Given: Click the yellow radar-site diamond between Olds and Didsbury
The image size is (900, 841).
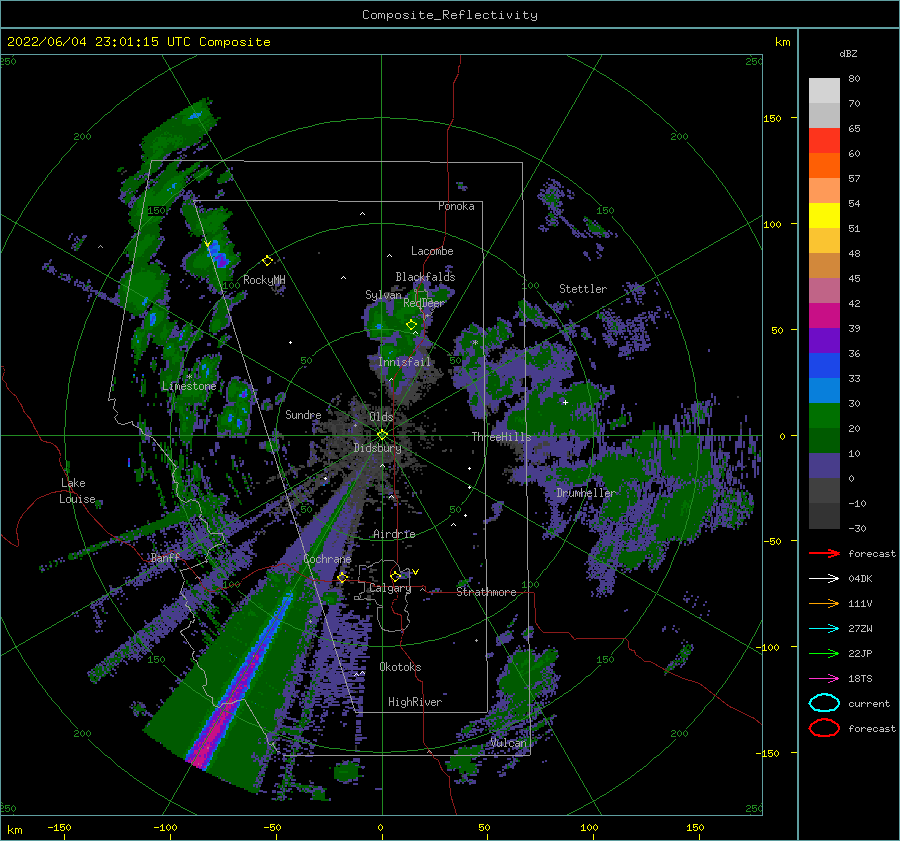Looking at the screenshot, I should (382, 435).
